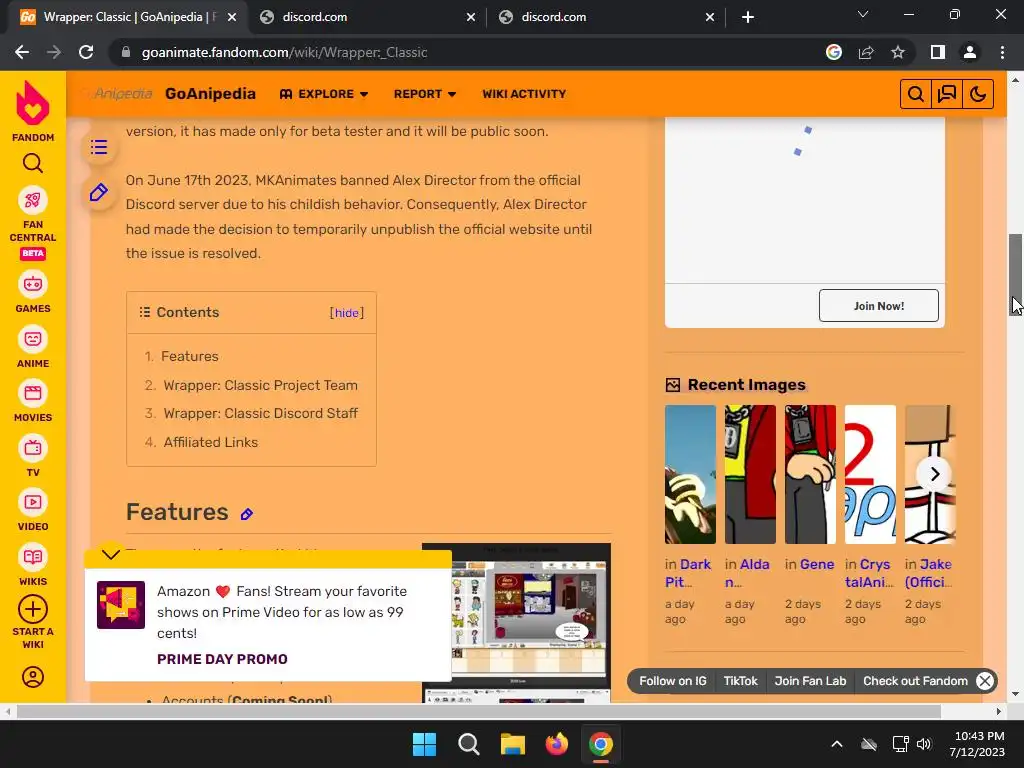
Task: Launch Firefox from taskbar
Action: pos(556,744)
